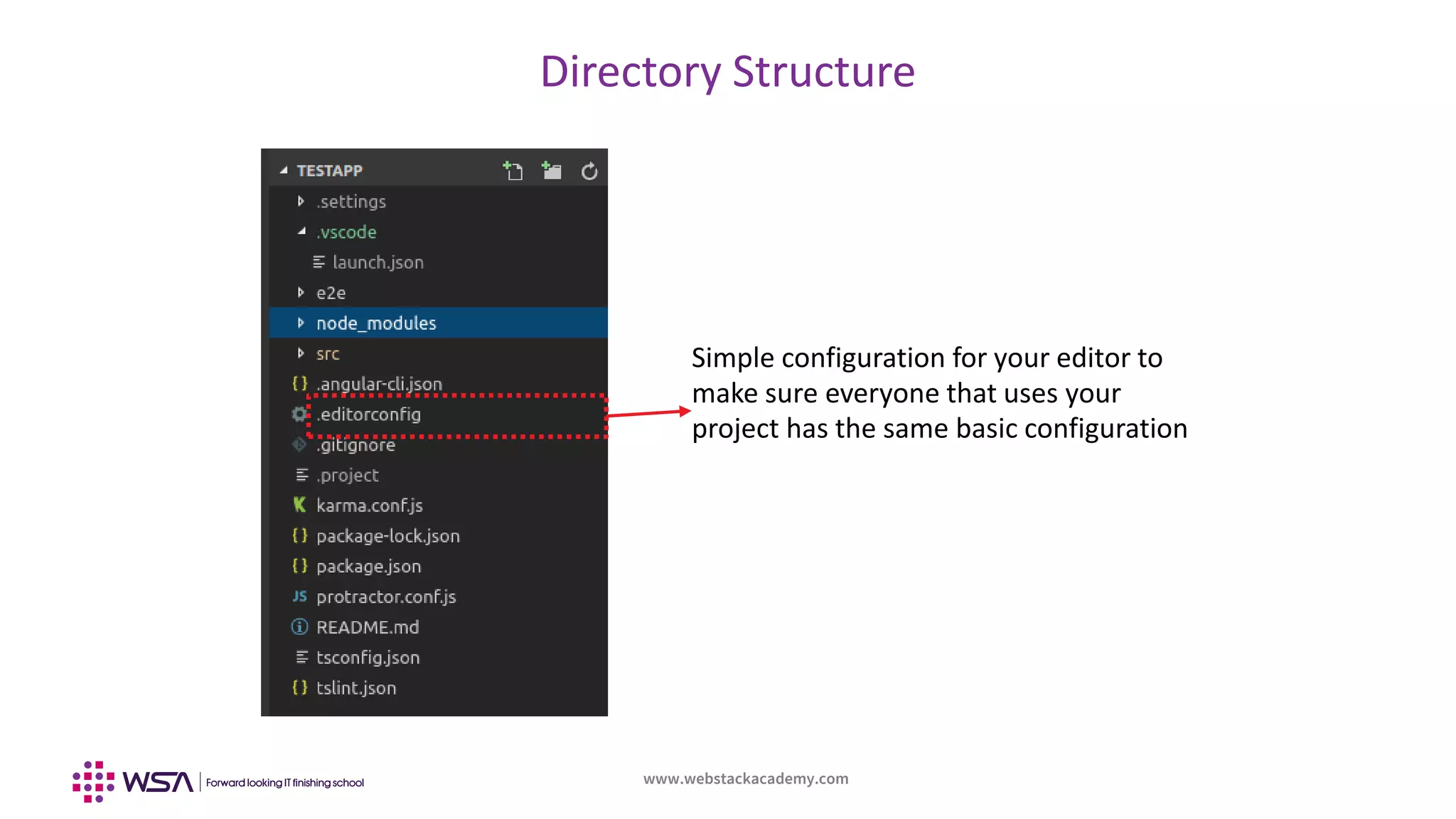Click the Karma icon next to karma.conf.js
This screenshot has width=1456, height=819.
point(299,505)
